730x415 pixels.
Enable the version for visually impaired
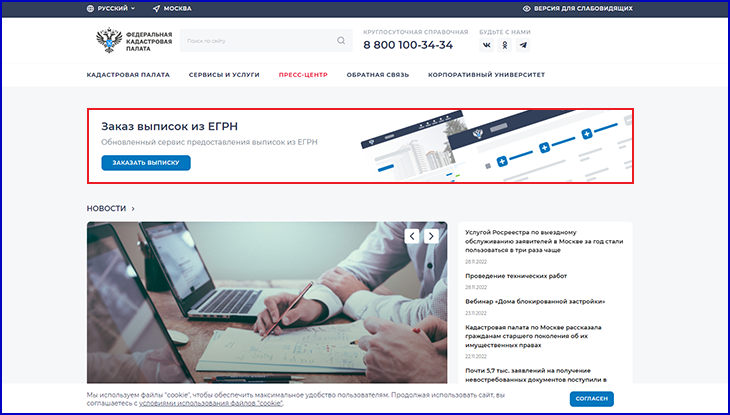588,8
